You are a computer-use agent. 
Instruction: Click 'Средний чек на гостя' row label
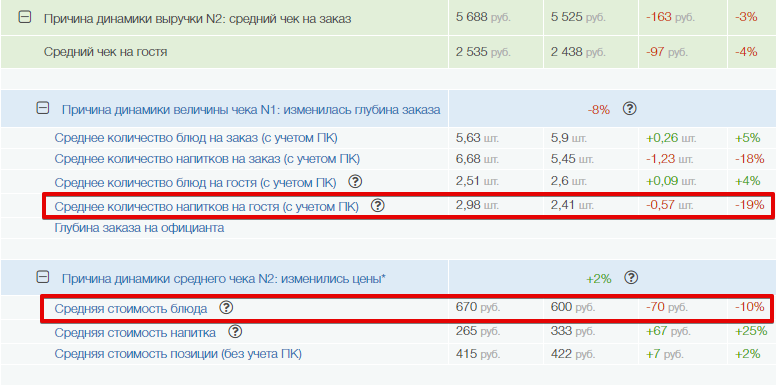coord(105,51)
